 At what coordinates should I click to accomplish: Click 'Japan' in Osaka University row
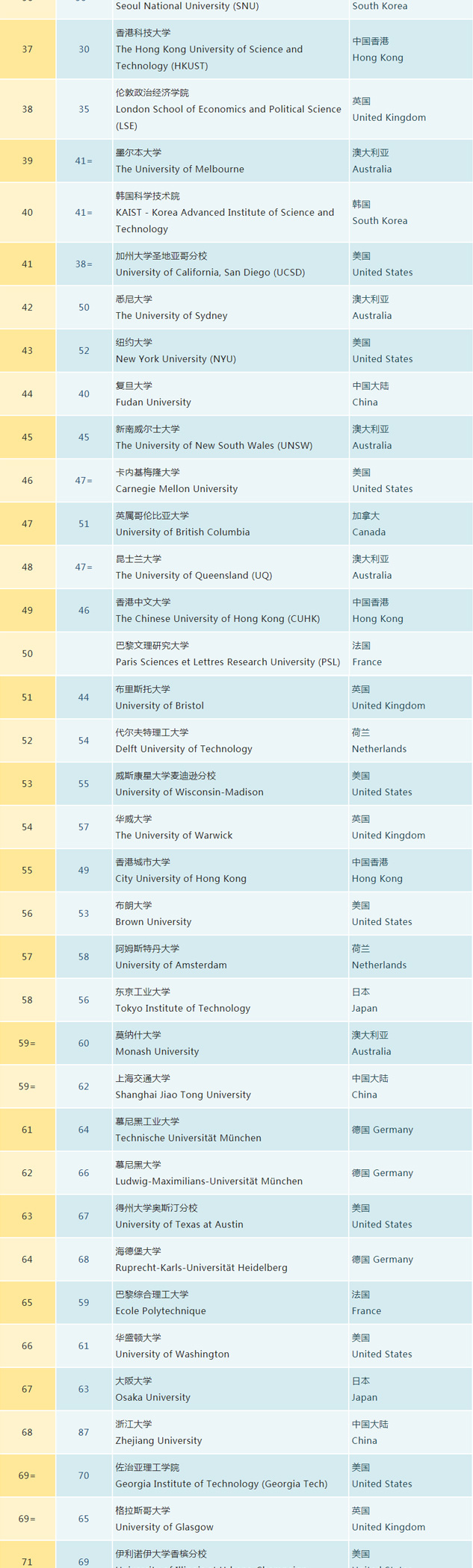coord(365,1399)
